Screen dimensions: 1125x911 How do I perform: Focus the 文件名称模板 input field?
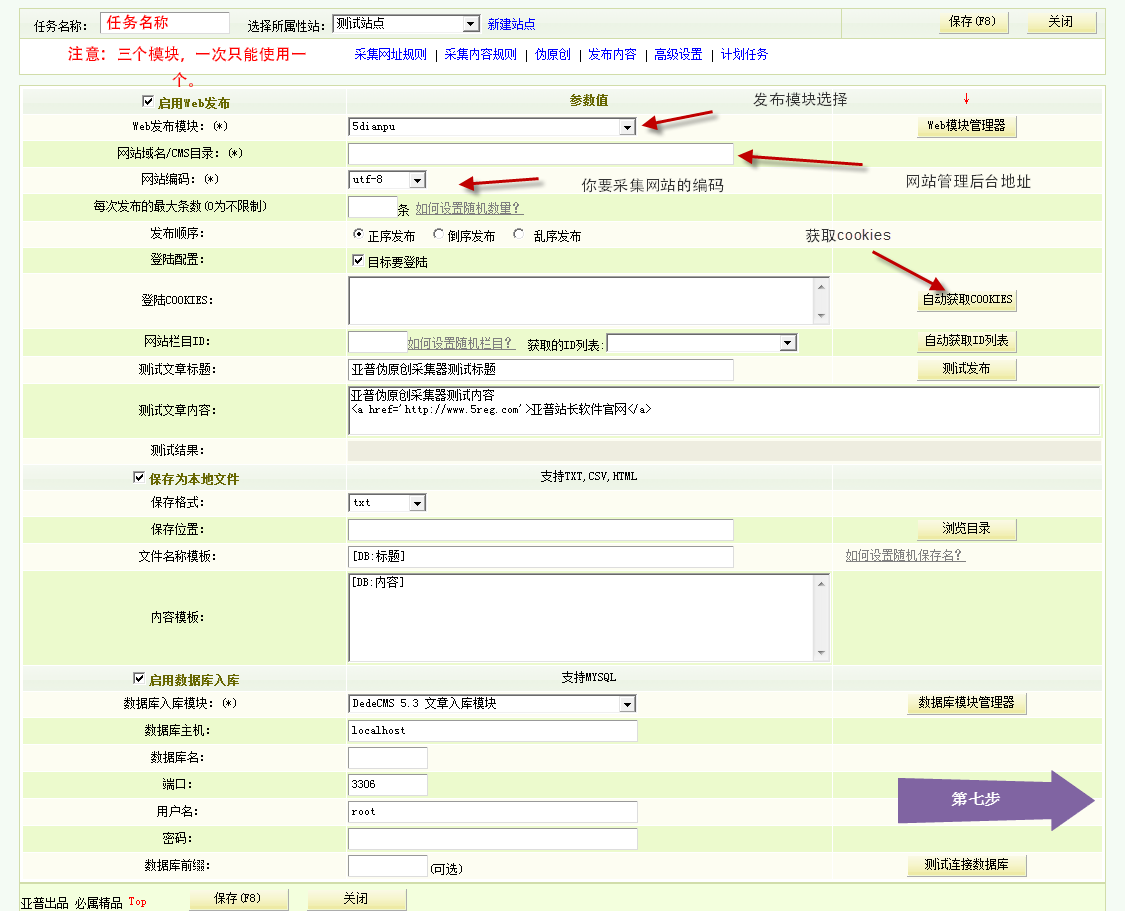coord(541,557)
